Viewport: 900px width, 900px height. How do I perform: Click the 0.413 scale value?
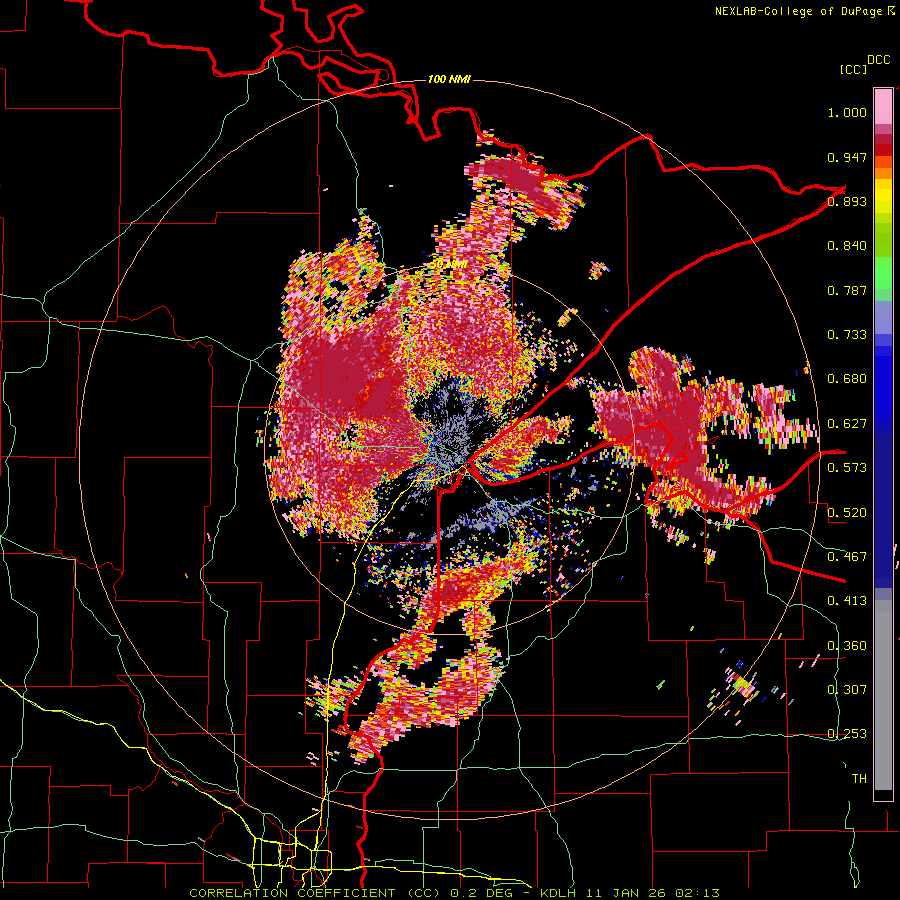point(847,601)
